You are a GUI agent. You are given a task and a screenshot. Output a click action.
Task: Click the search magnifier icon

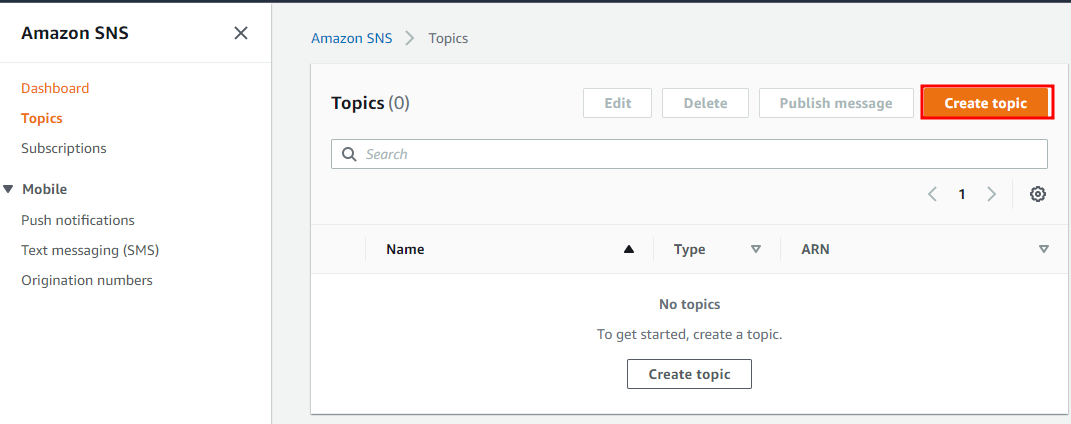click(349, 154)
